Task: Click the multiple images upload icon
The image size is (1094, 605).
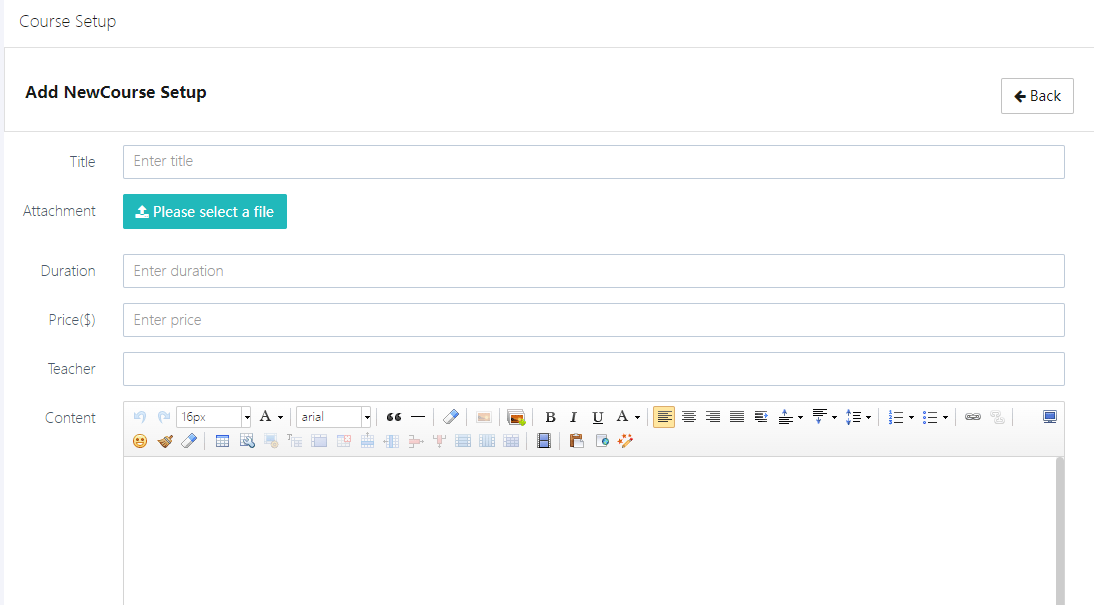Action: coord(516,417)
